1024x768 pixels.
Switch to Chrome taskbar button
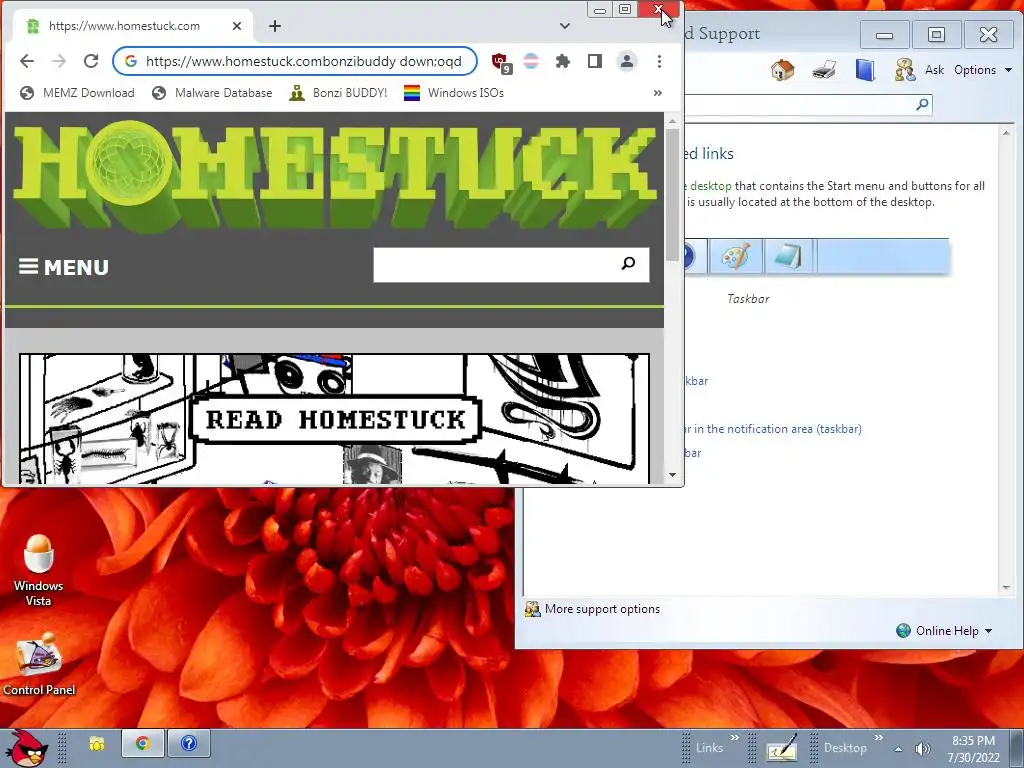click(142, 744)
